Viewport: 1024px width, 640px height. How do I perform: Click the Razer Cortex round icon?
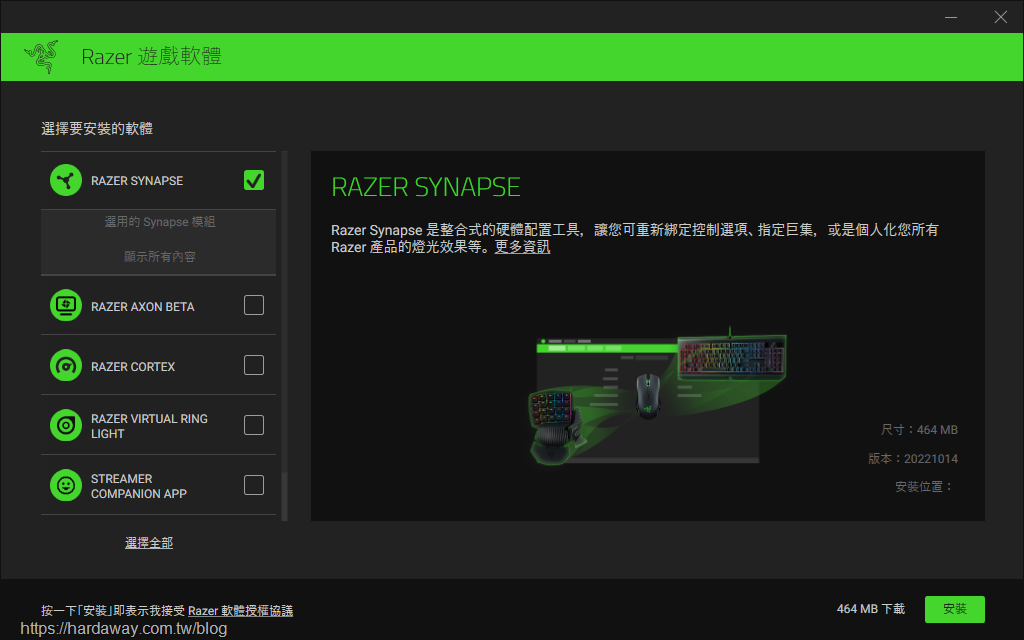point(66,365)
